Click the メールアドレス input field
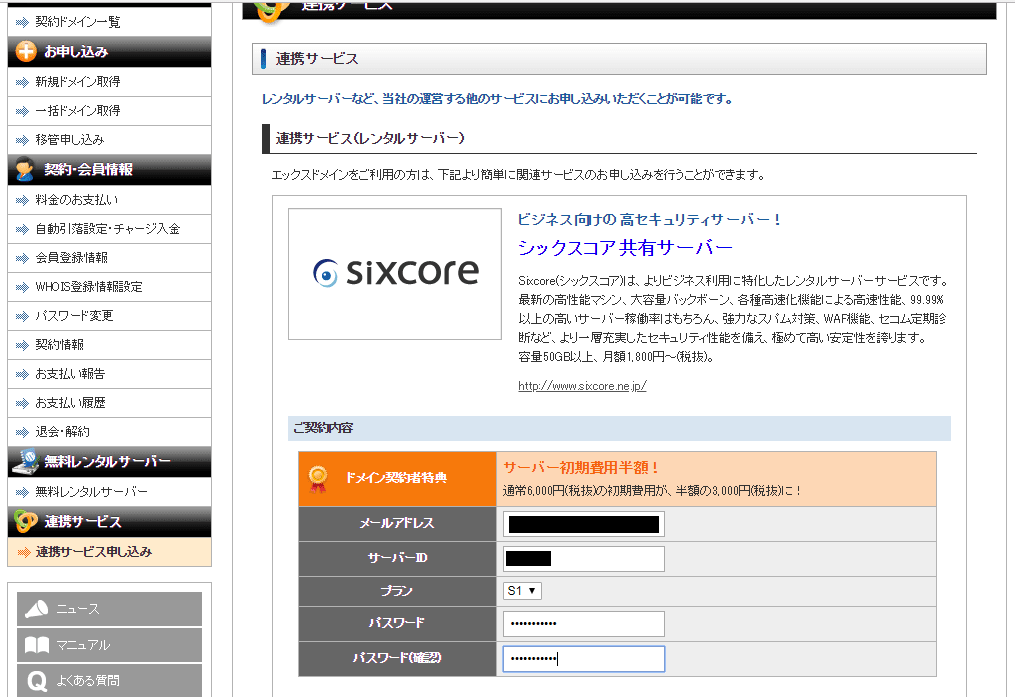Screen dimensions: 1015x697 (584, 524)
